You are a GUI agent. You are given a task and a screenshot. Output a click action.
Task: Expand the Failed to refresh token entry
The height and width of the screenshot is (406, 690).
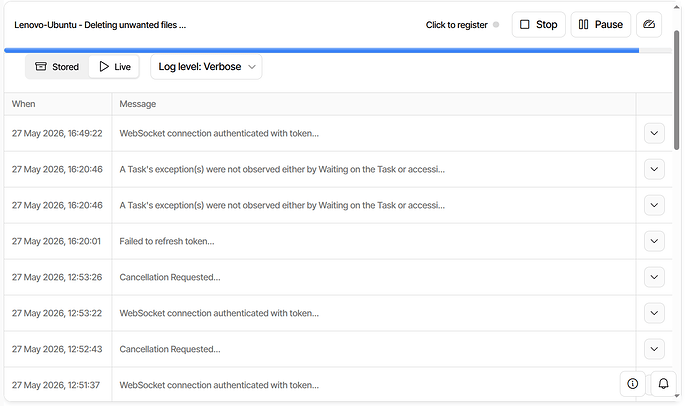pos(654,241)
